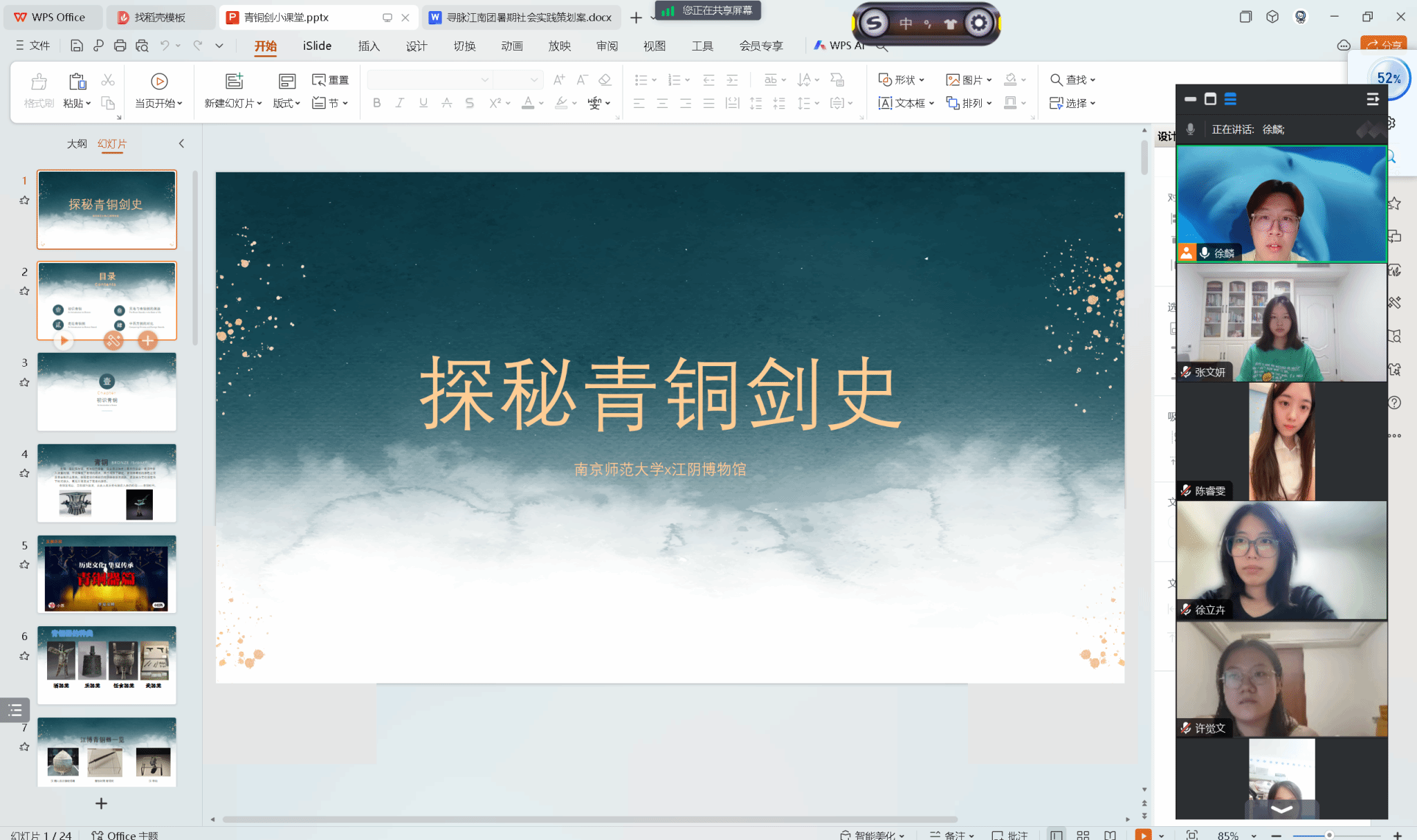The height and width of the screenshot is (840, 1417).
Task: Expand the 版式 layout dropdown
Action: tap(286, 103)
